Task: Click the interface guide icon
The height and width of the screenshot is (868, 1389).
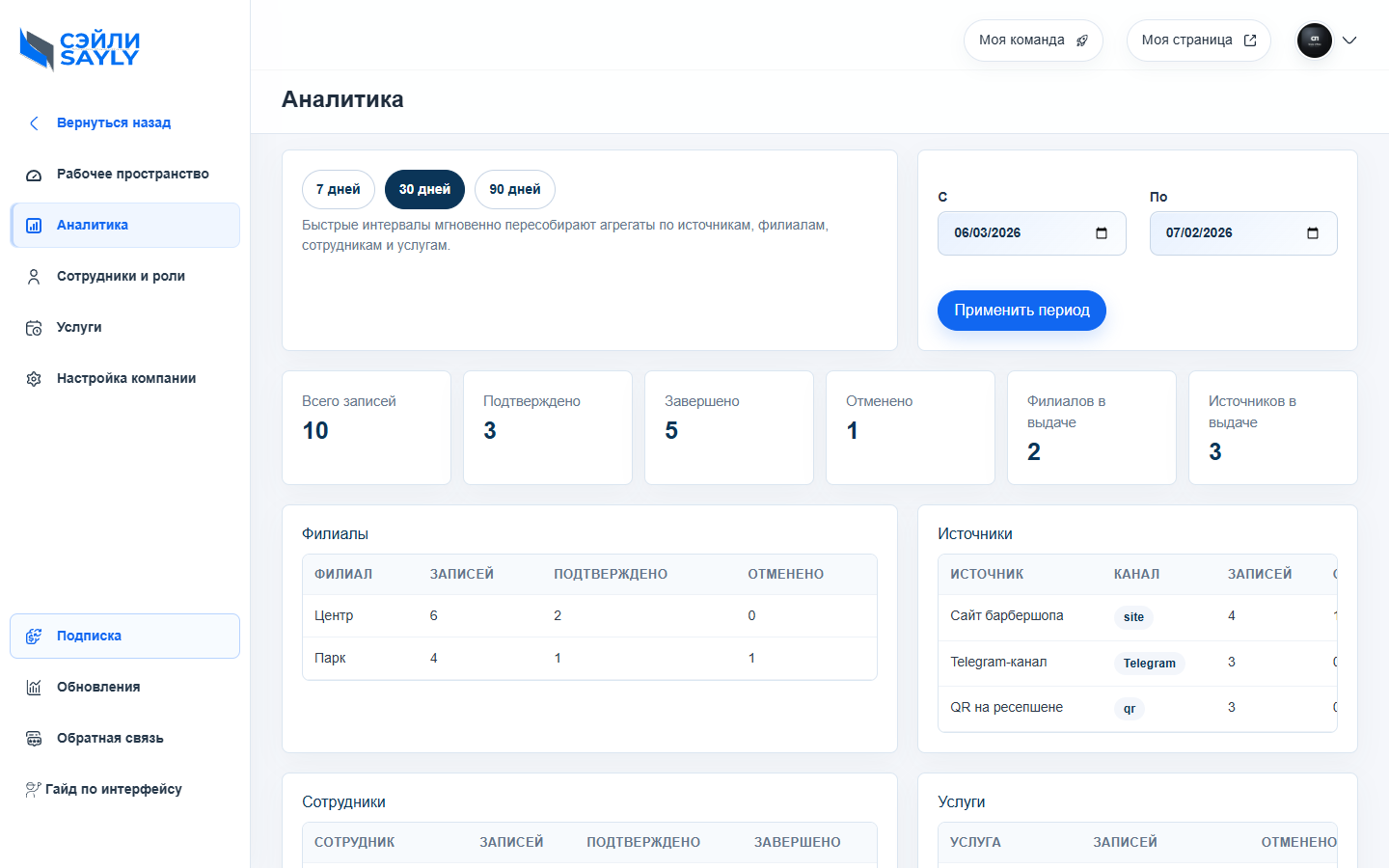Action: pos(34,790)
